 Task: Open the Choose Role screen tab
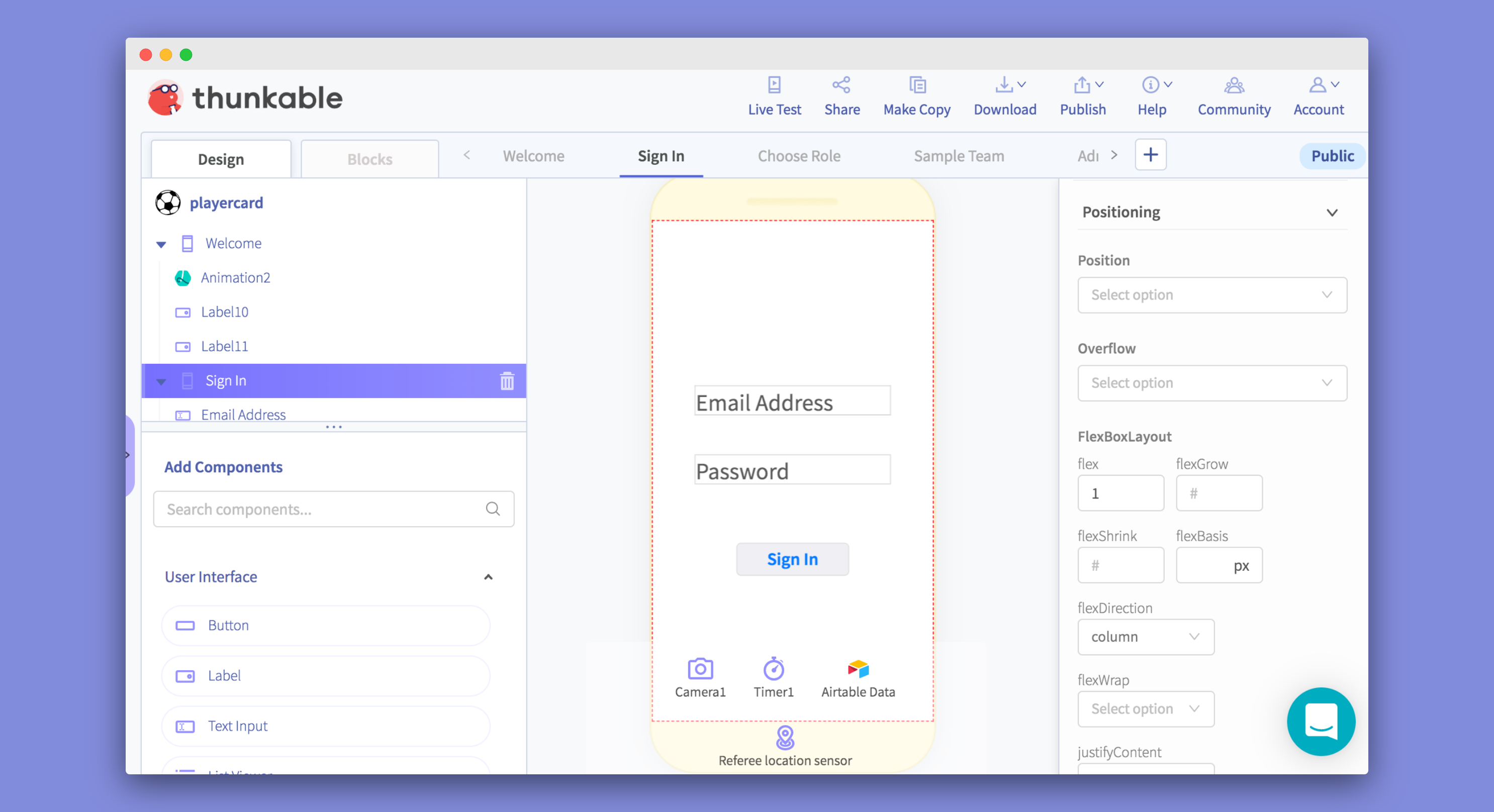tap(799, 156)
